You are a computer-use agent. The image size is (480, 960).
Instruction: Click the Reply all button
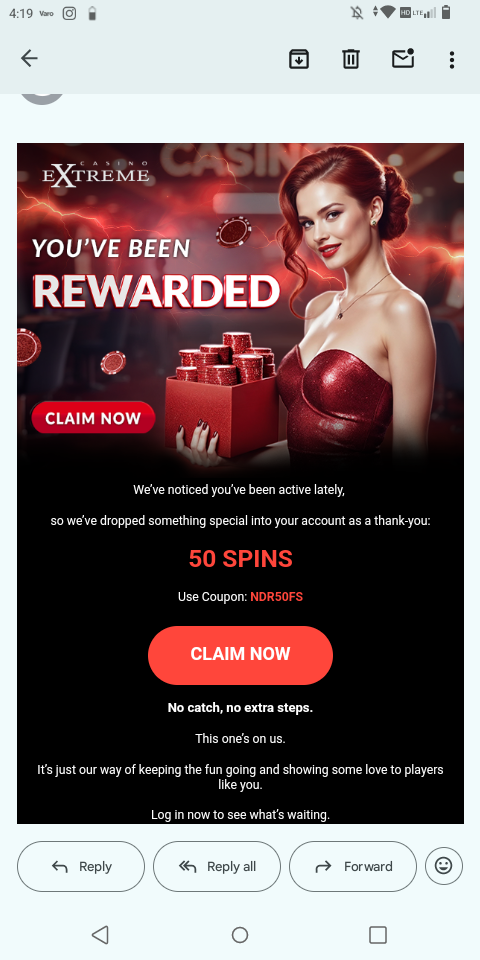coord(217,866)
